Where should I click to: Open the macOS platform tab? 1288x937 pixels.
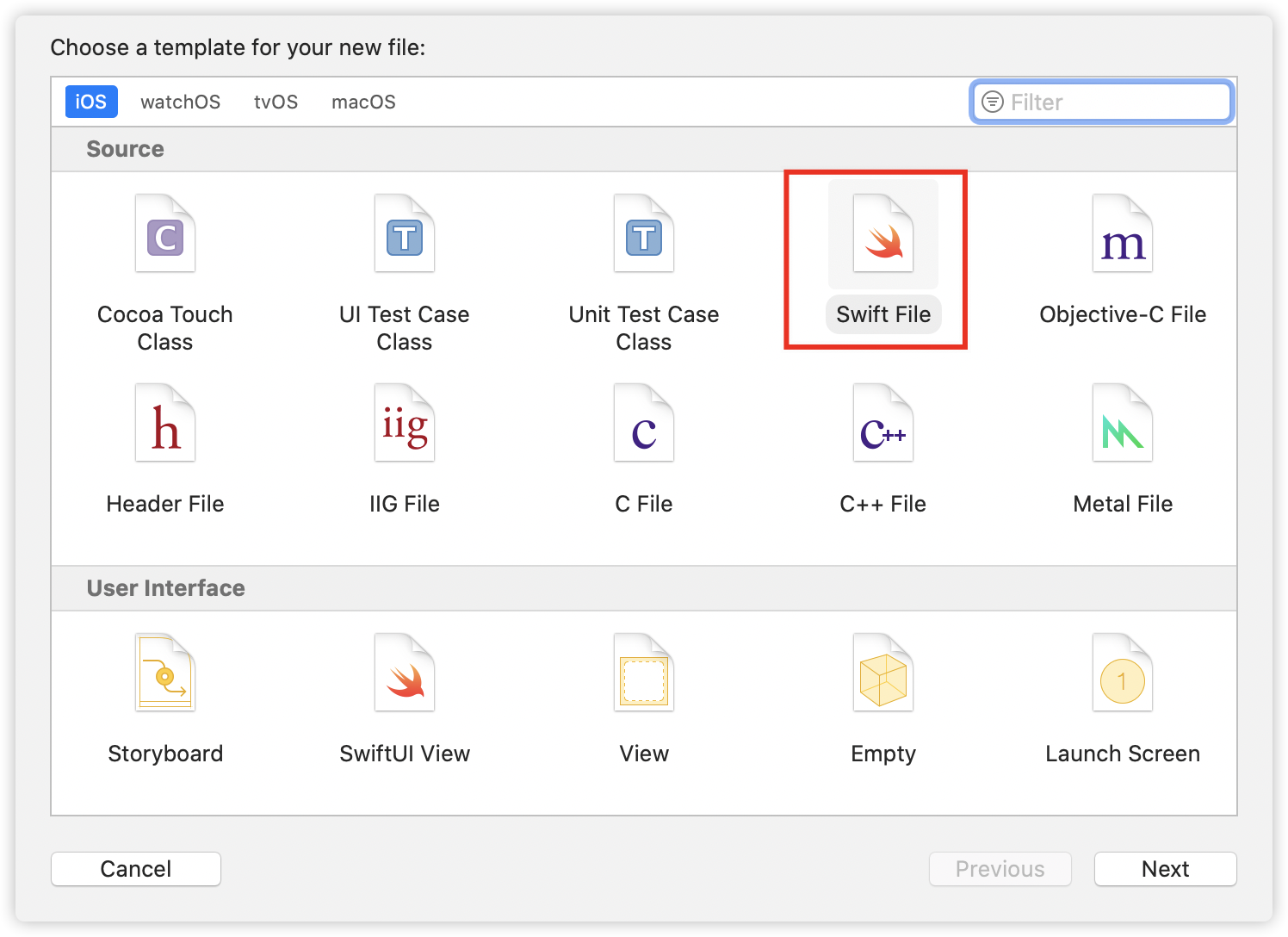pos(364,102)
